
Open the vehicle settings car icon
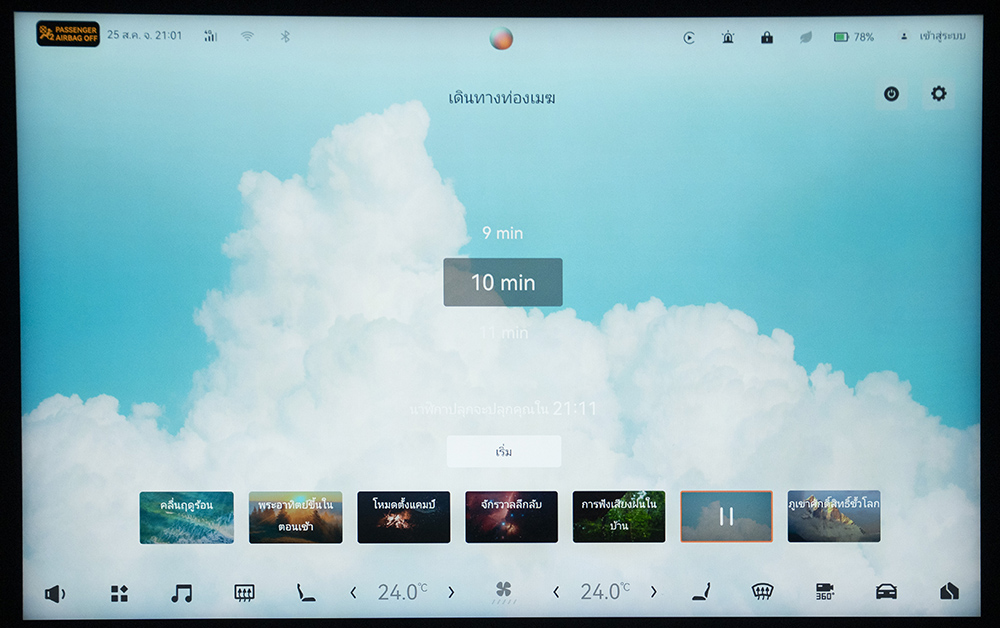886,592
